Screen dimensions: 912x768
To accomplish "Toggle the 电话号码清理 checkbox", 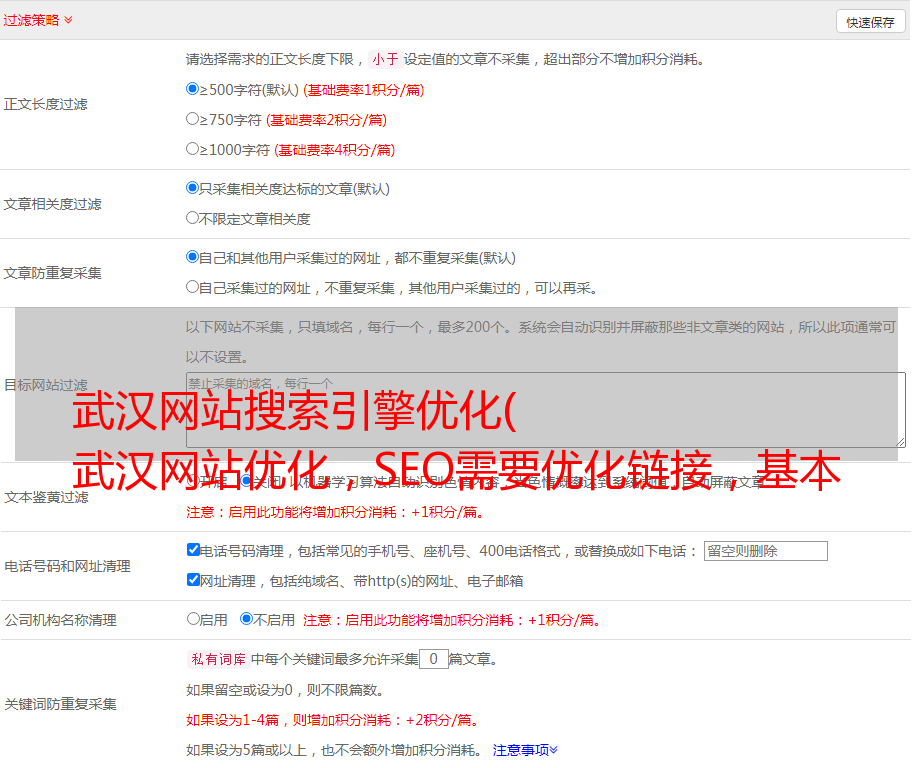I will (193, 550).
